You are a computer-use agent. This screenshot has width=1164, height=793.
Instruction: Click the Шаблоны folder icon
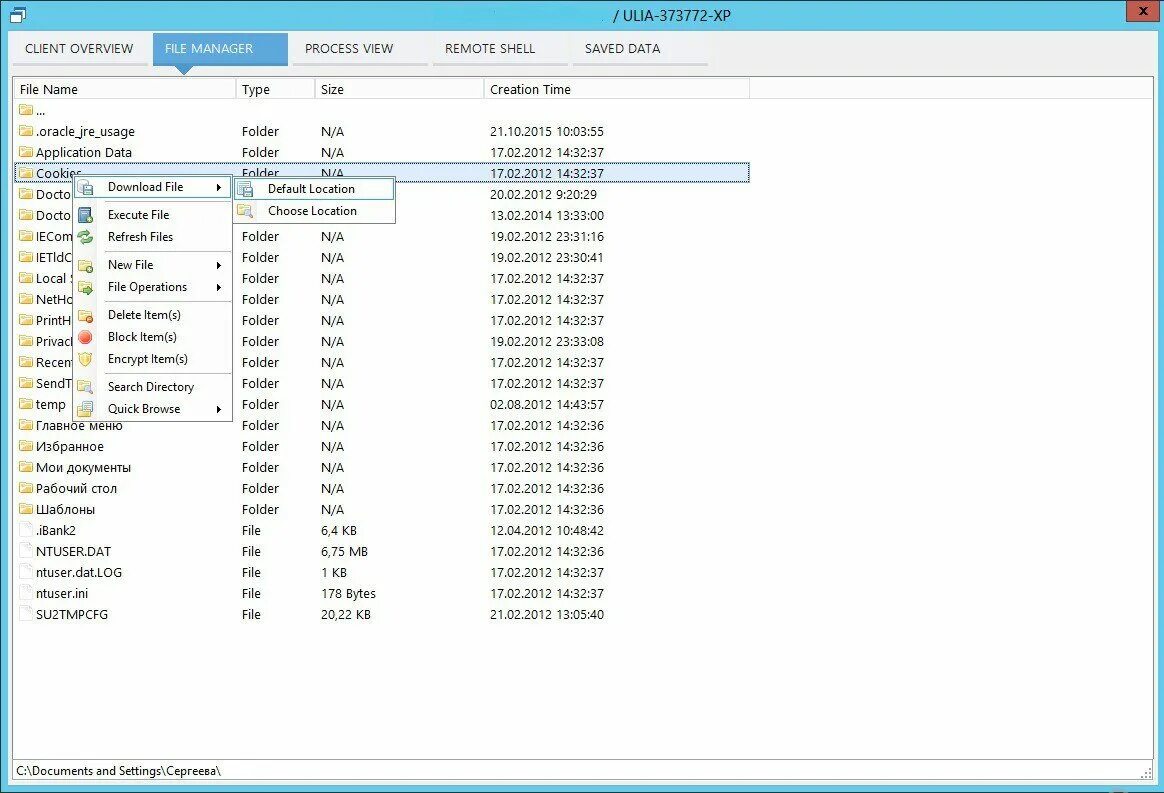point(26,509)
